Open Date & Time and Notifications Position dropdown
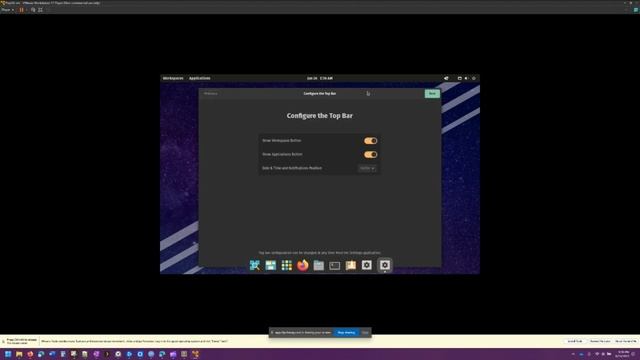Viewport: 640px width, 360px height. [x=367, y=168]
